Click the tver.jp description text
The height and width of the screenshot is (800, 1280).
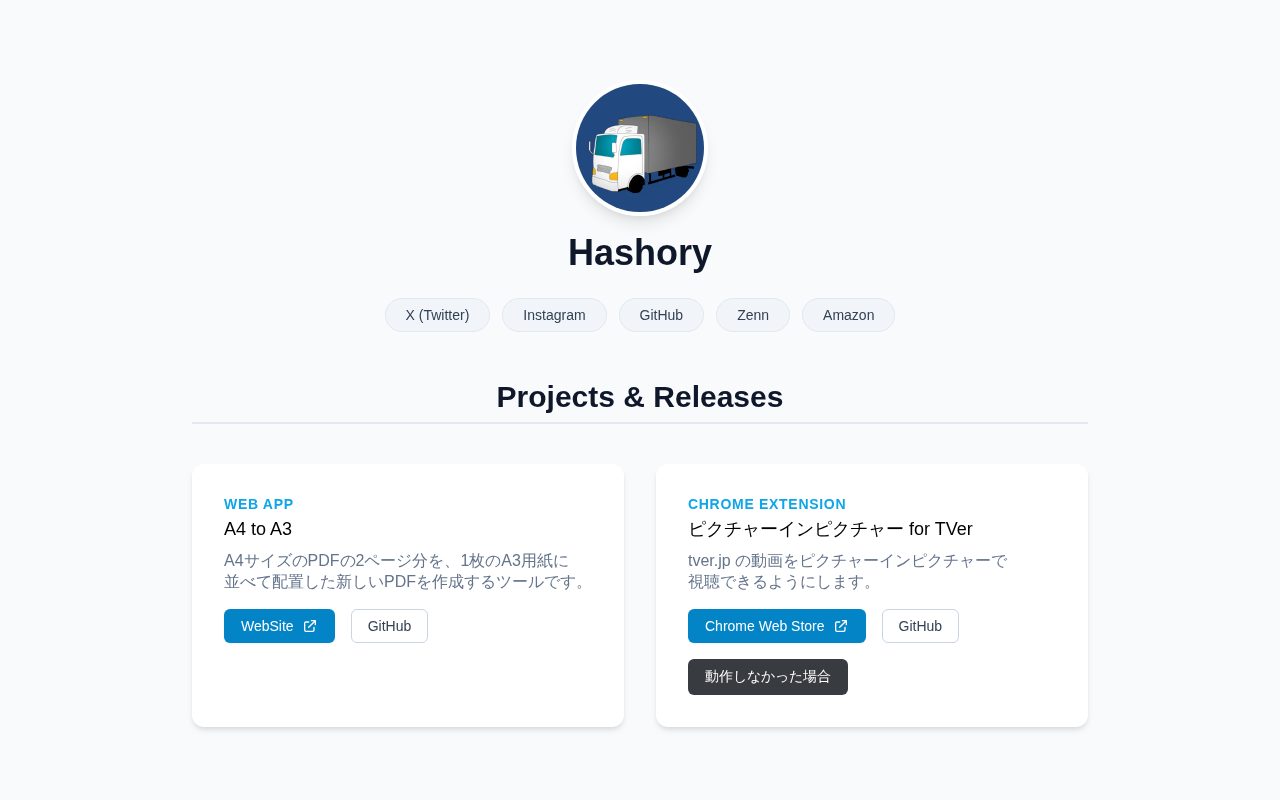pos(847,571)
